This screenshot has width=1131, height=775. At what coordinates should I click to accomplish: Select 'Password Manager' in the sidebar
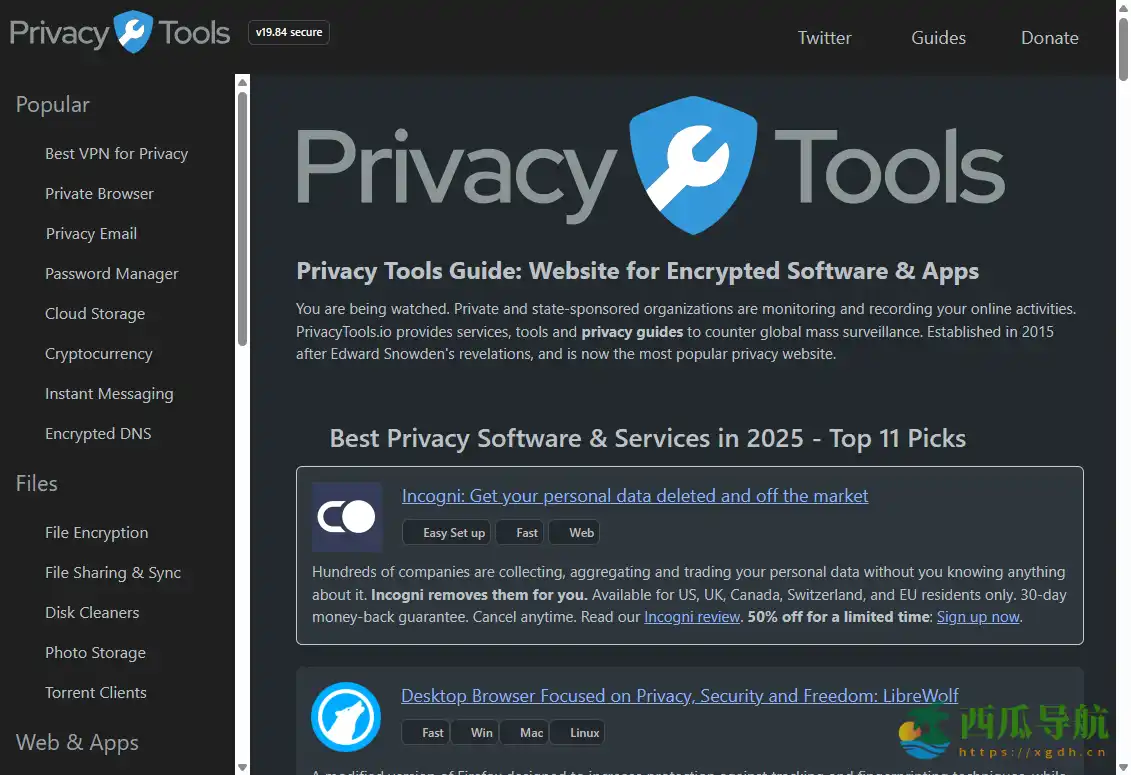click(x=111, y=273)
